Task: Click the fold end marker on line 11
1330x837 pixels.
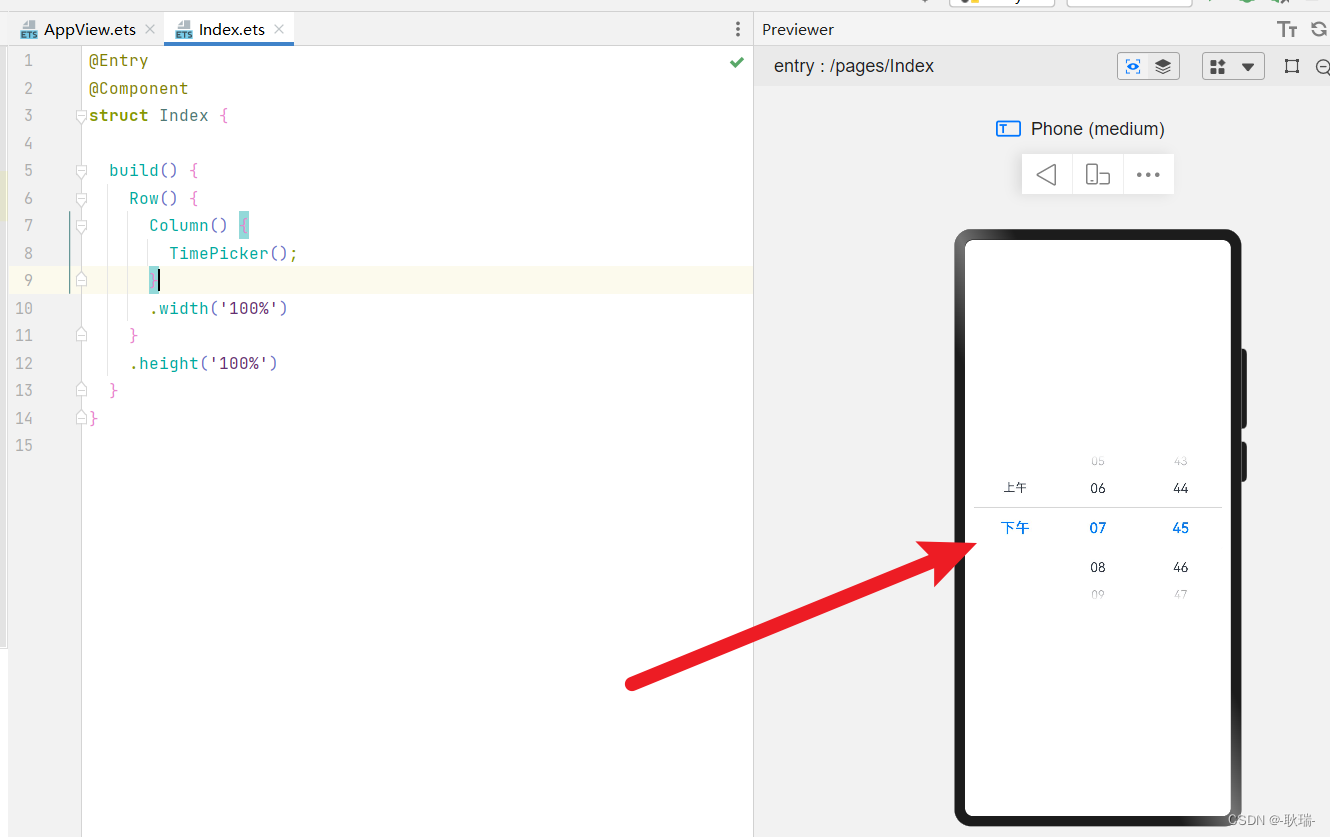Action: point(82,335)
